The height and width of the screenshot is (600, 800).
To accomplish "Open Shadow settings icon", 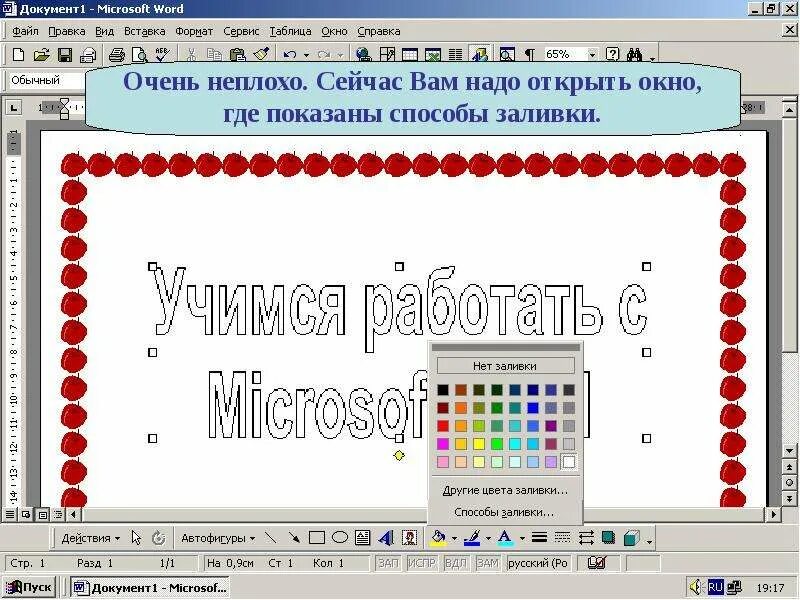I will 608,538.
